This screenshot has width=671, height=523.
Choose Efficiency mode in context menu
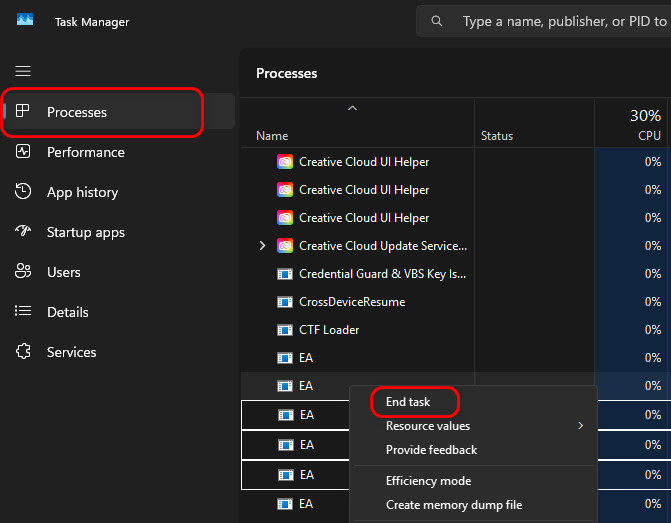click(x=428, y=481)
